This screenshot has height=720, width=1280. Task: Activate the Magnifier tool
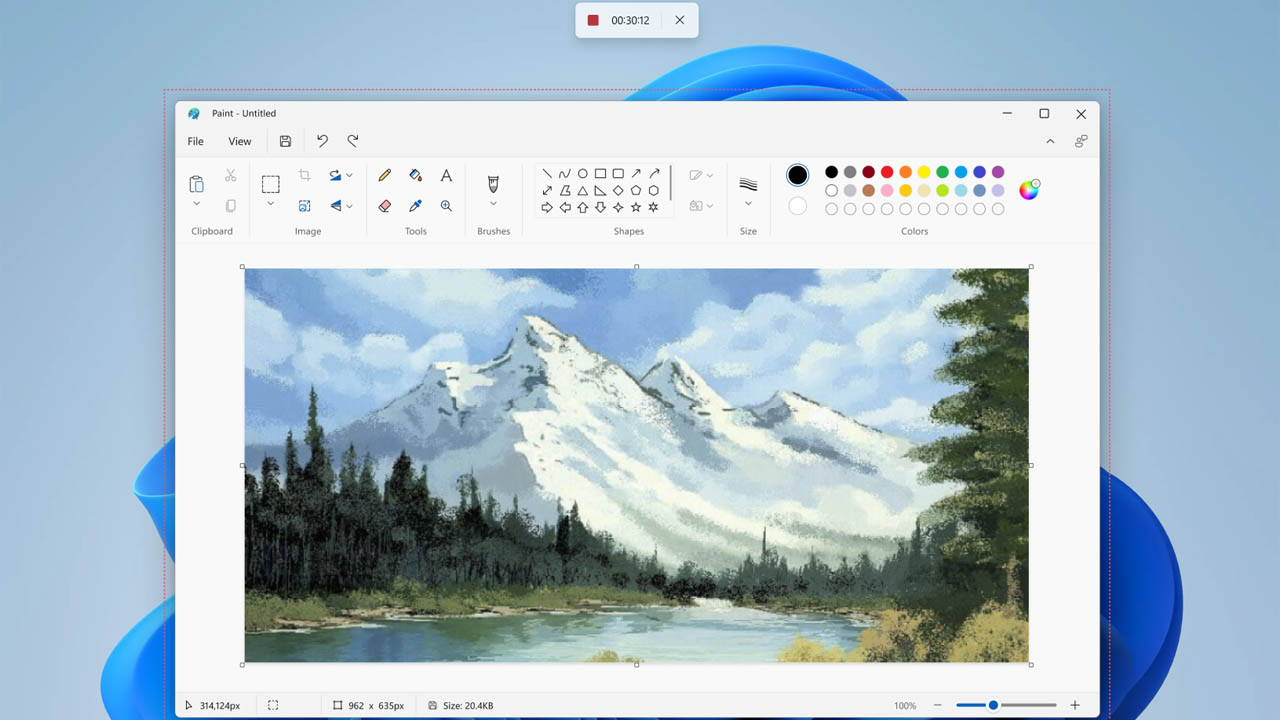(x=445, y=205)
